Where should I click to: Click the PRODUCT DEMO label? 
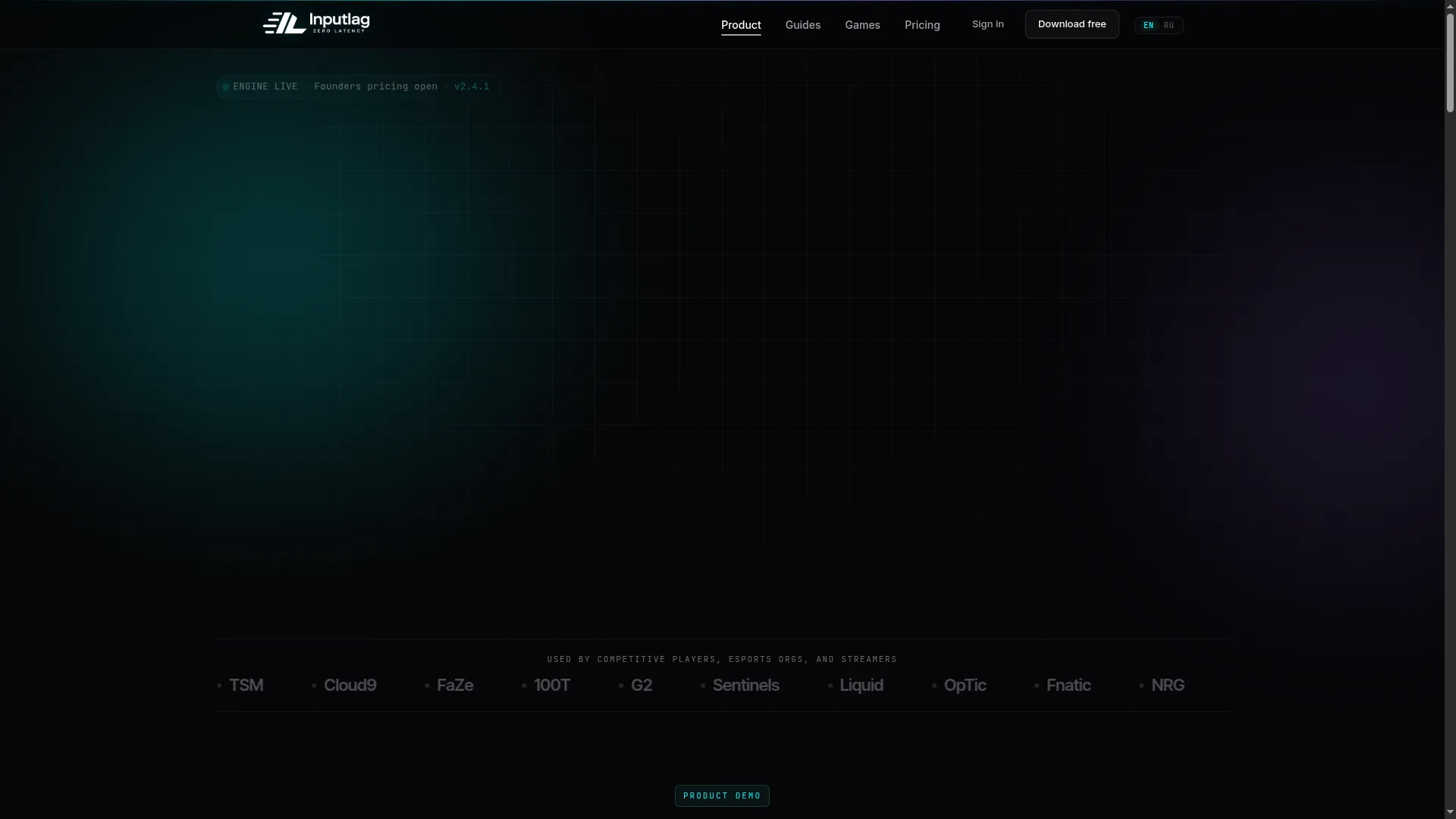pos(722,795)
